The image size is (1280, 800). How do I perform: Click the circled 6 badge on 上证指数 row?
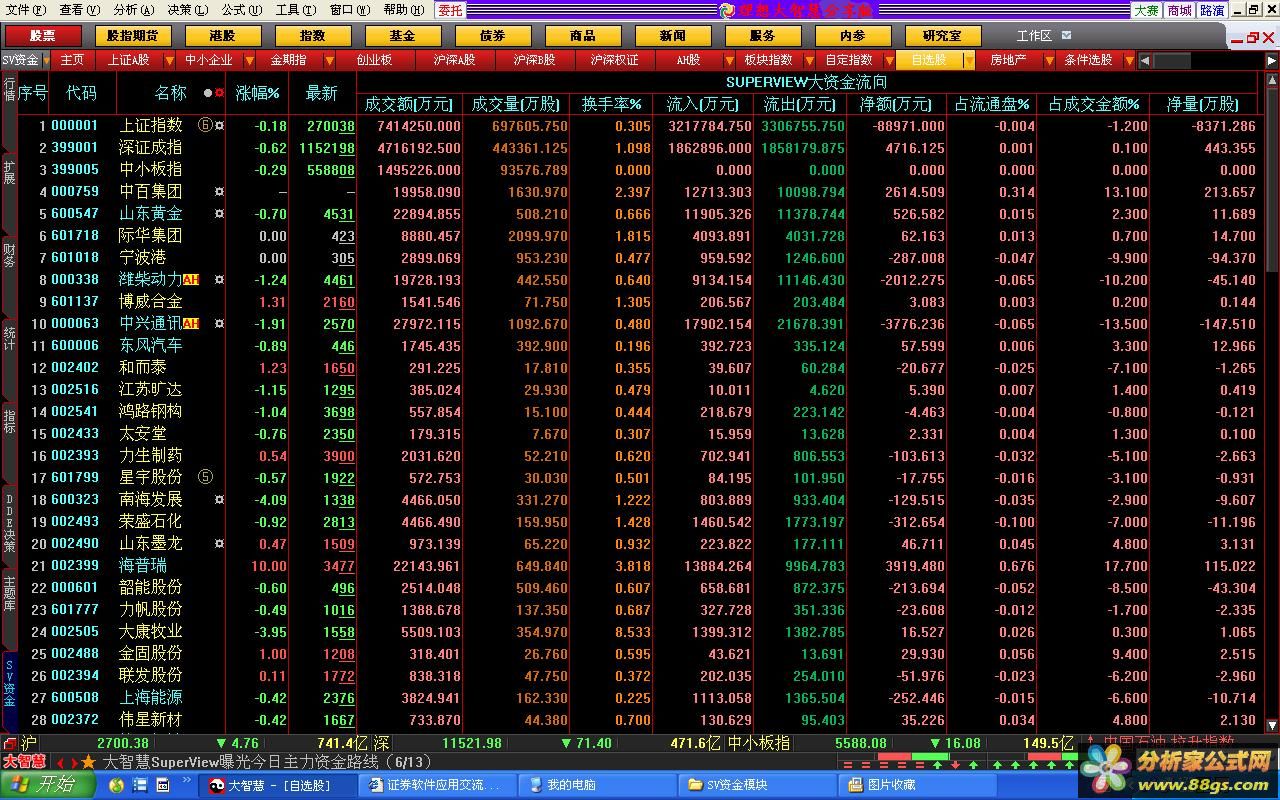206,126
